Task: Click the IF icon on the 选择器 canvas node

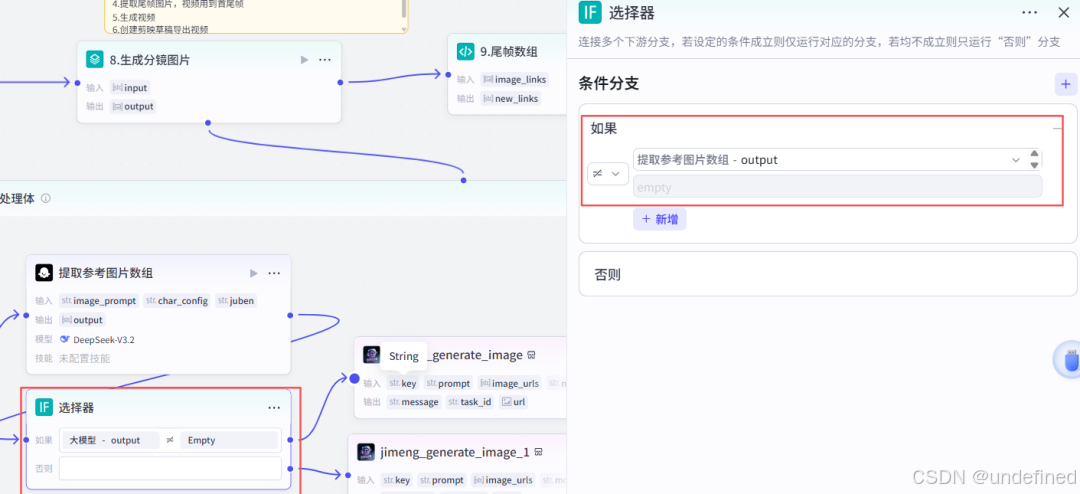Action: (44, 407)
